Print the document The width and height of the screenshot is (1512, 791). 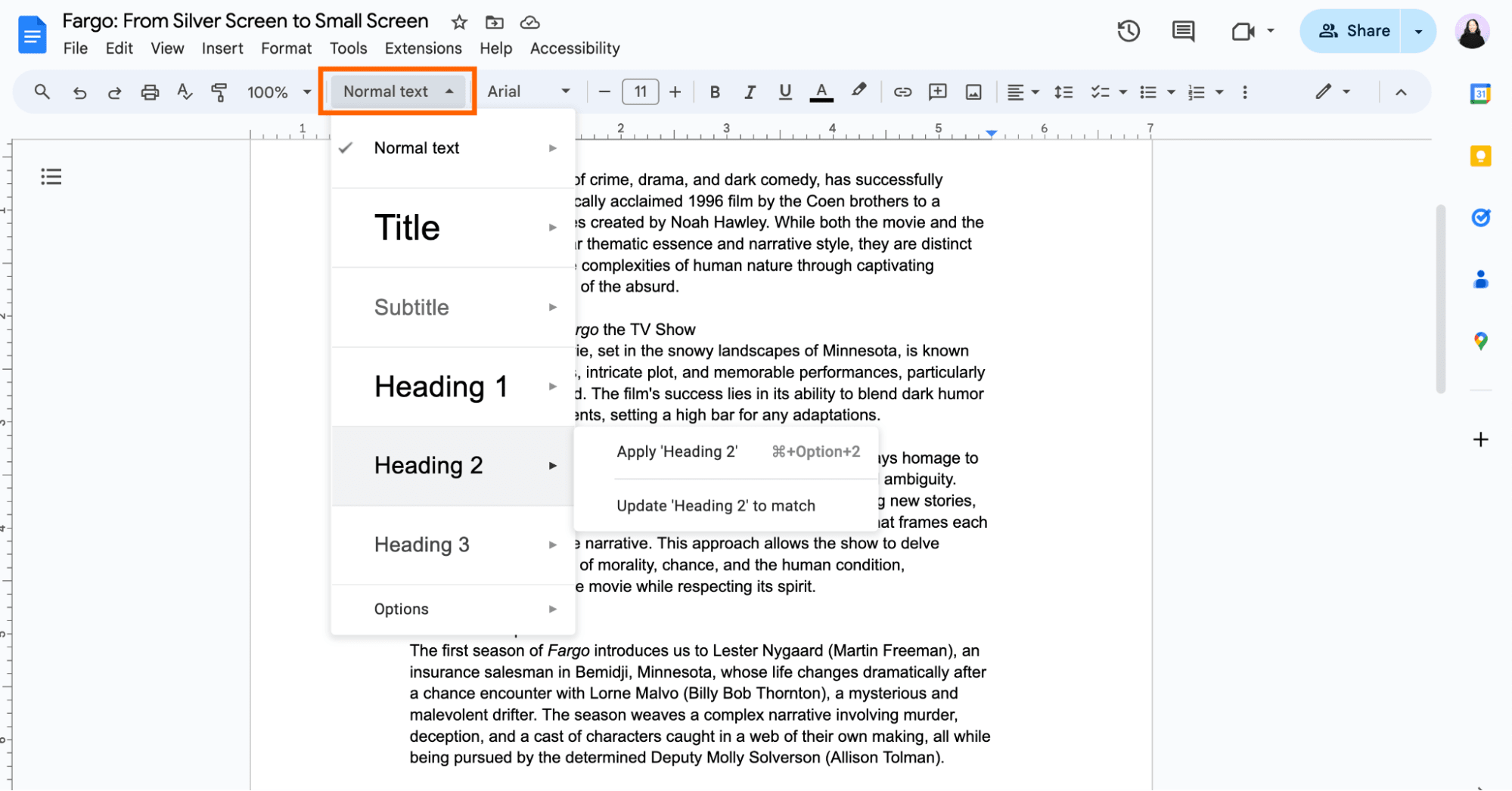click(x=150, y=92)
